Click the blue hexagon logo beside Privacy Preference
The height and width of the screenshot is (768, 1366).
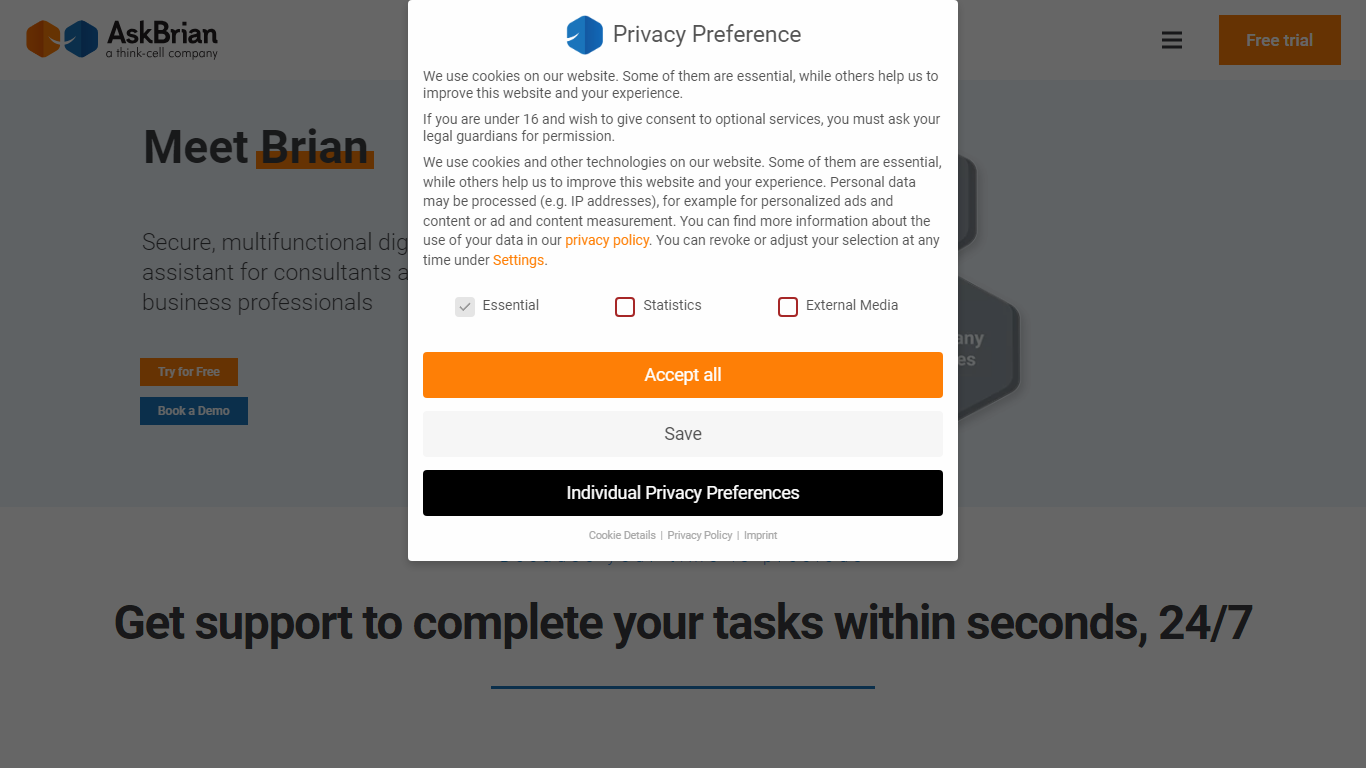584,35
